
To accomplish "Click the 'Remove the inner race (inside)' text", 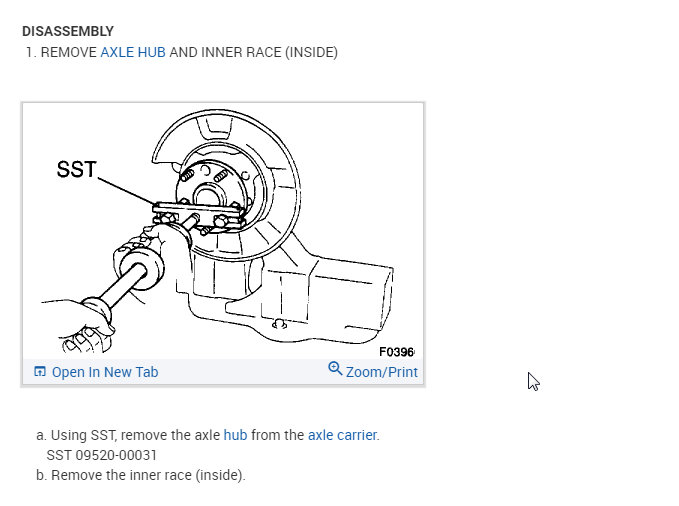I will click(x=147, y=475).
